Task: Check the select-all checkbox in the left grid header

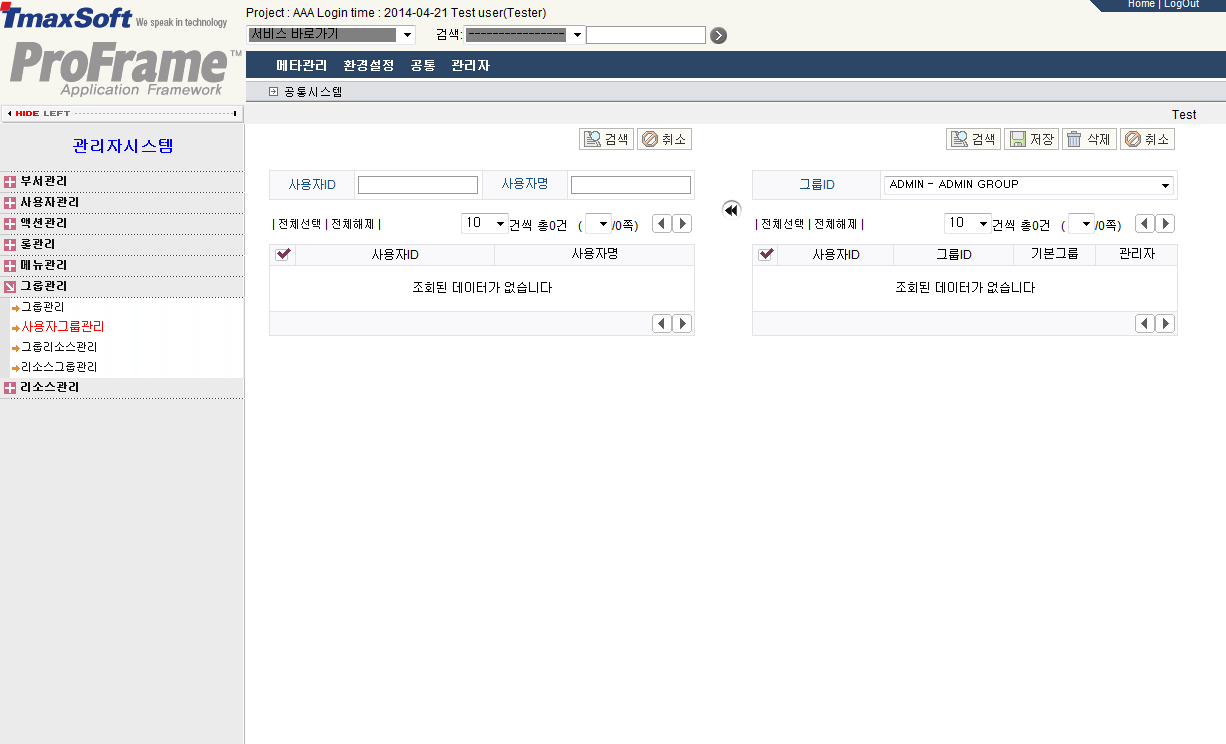Action: (x=283, y=254)
